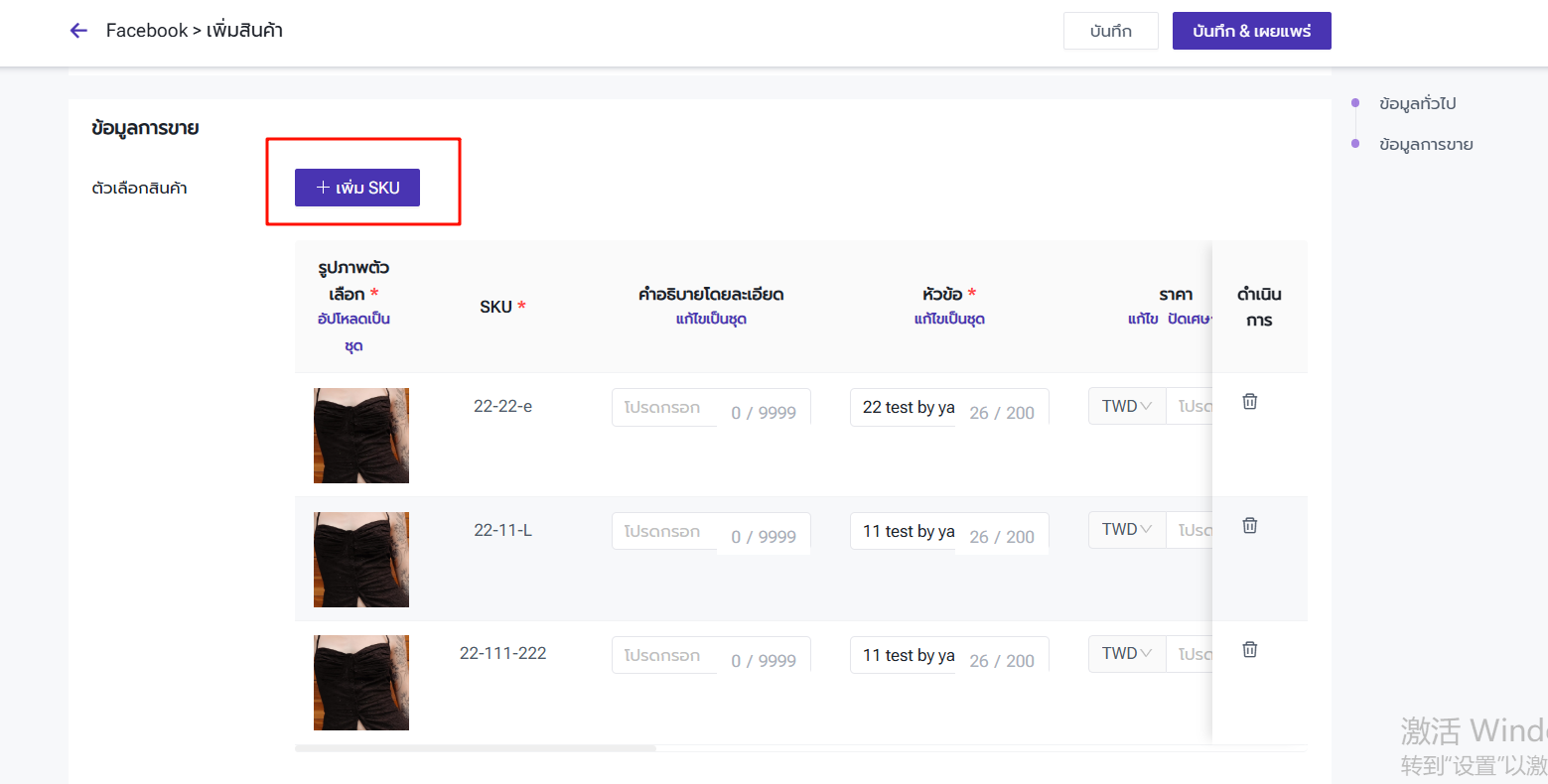Select the 22-111-222 variant image thumbnail

coord(361,683)
